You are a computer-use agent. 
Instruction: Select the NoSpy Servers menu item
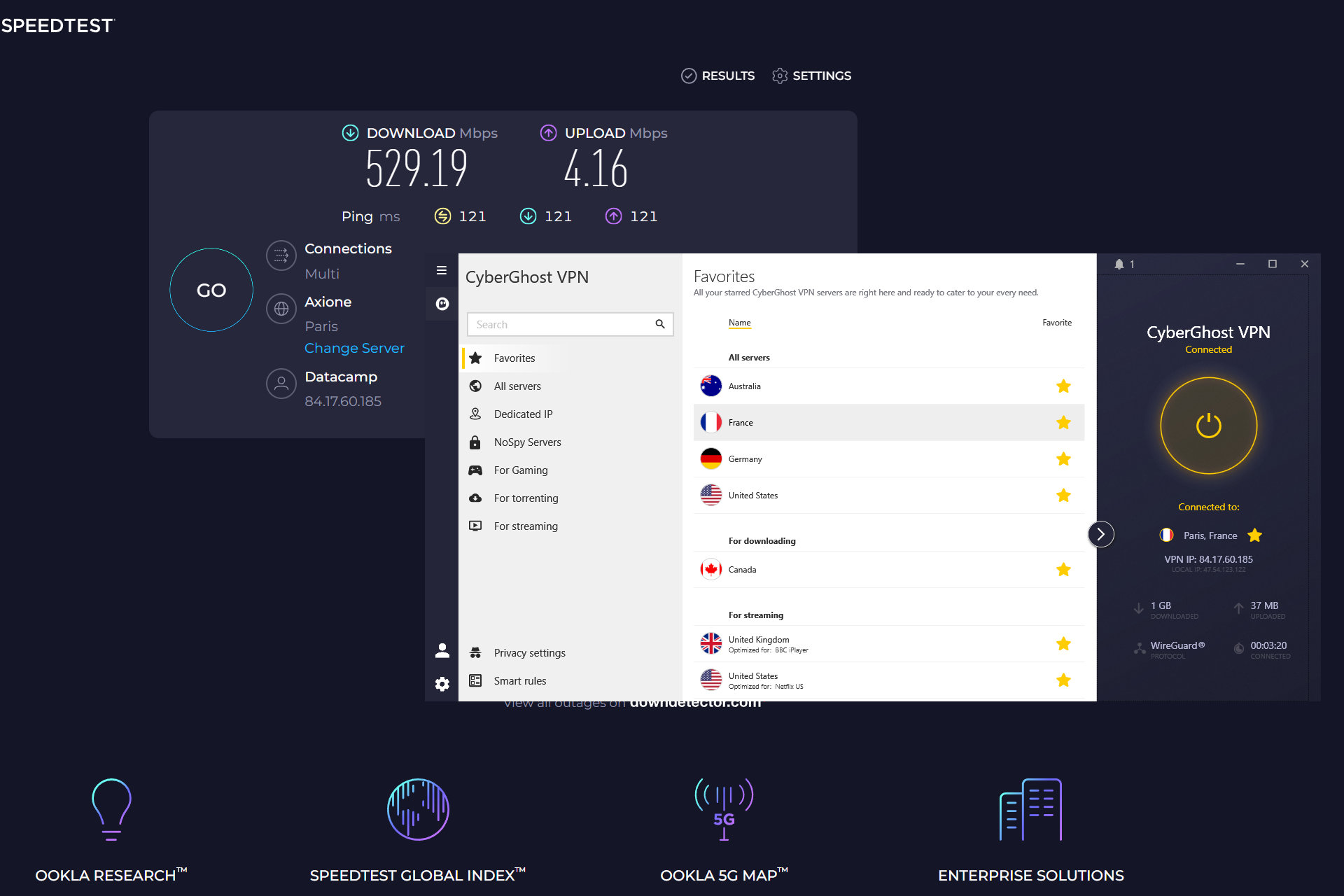pos(527,441)
